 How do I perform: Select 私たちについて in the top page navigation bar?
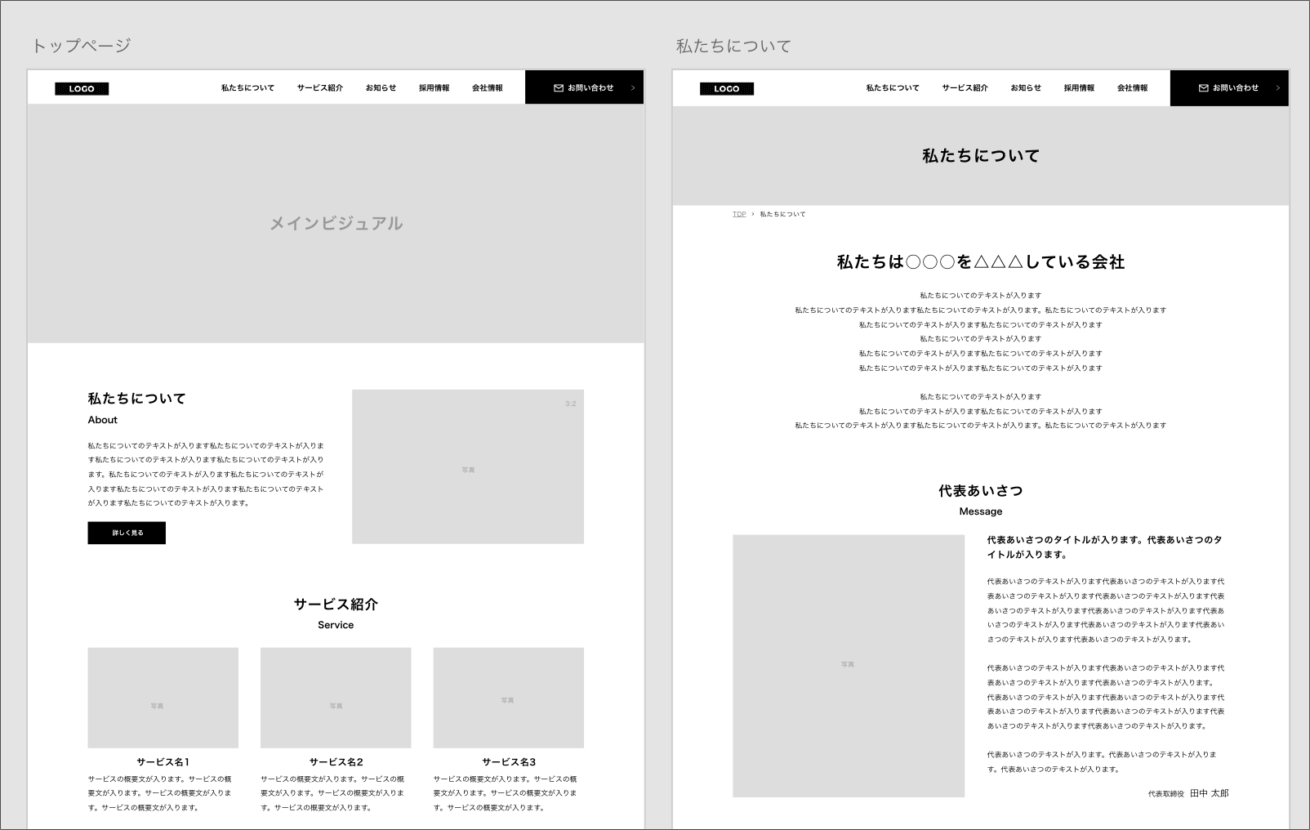(x=246, y=87)
